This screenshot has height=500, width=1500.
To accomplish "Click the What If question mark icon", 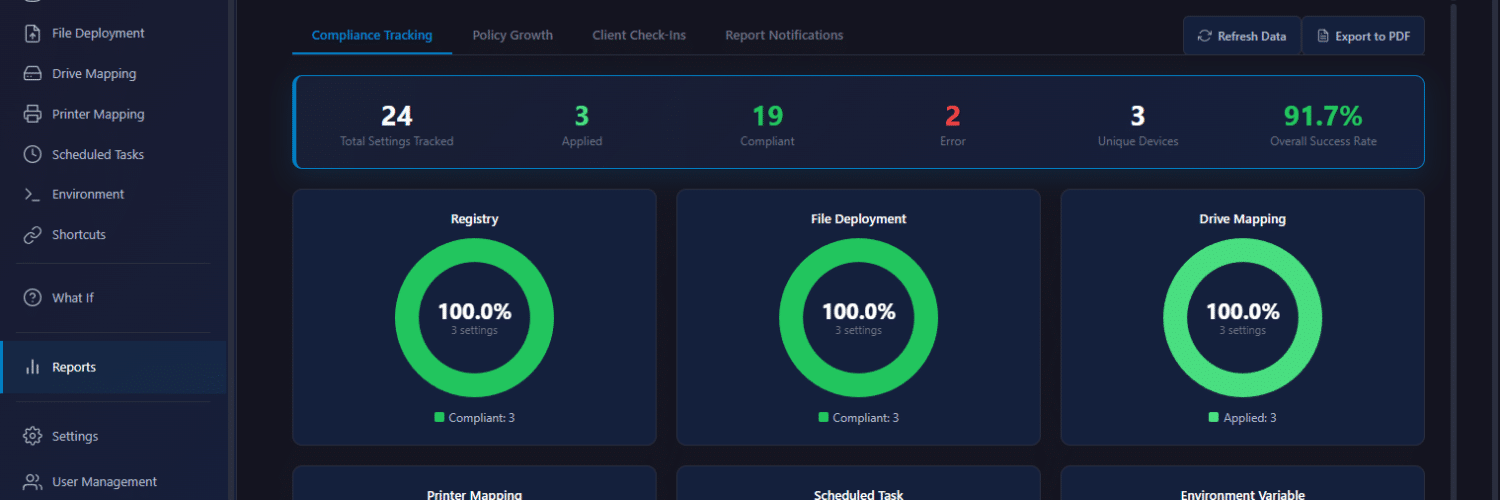I will coord(33,298).
